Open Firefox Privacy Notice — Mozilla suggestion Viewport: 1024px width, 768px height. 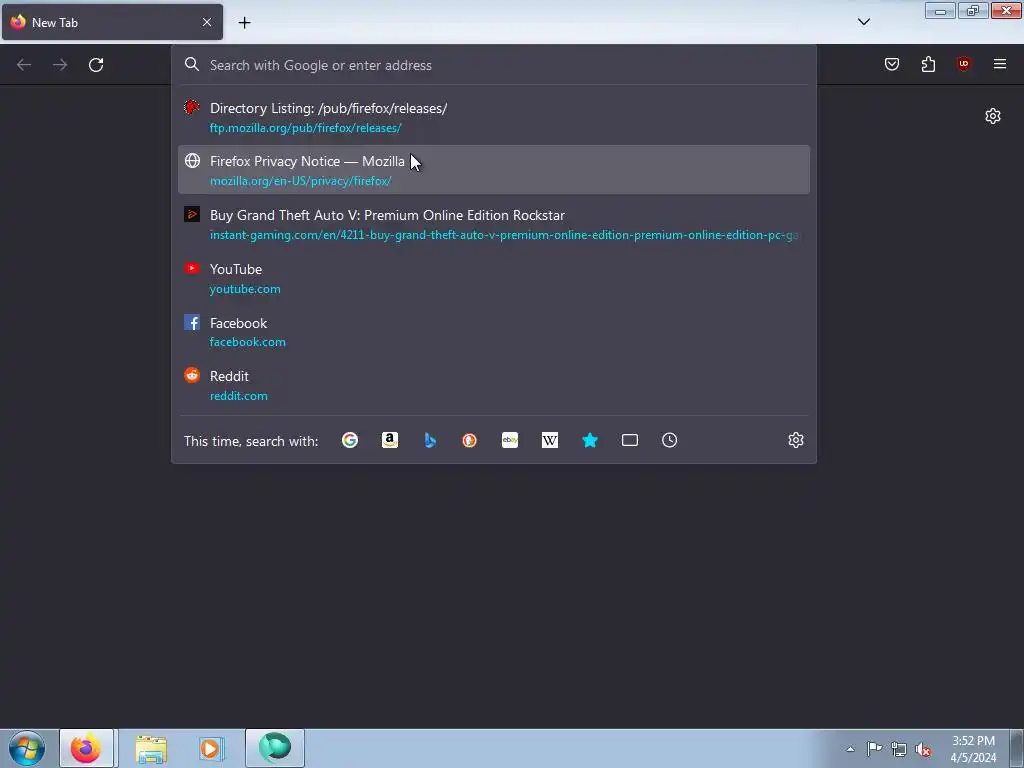click(x=494, y=170)
